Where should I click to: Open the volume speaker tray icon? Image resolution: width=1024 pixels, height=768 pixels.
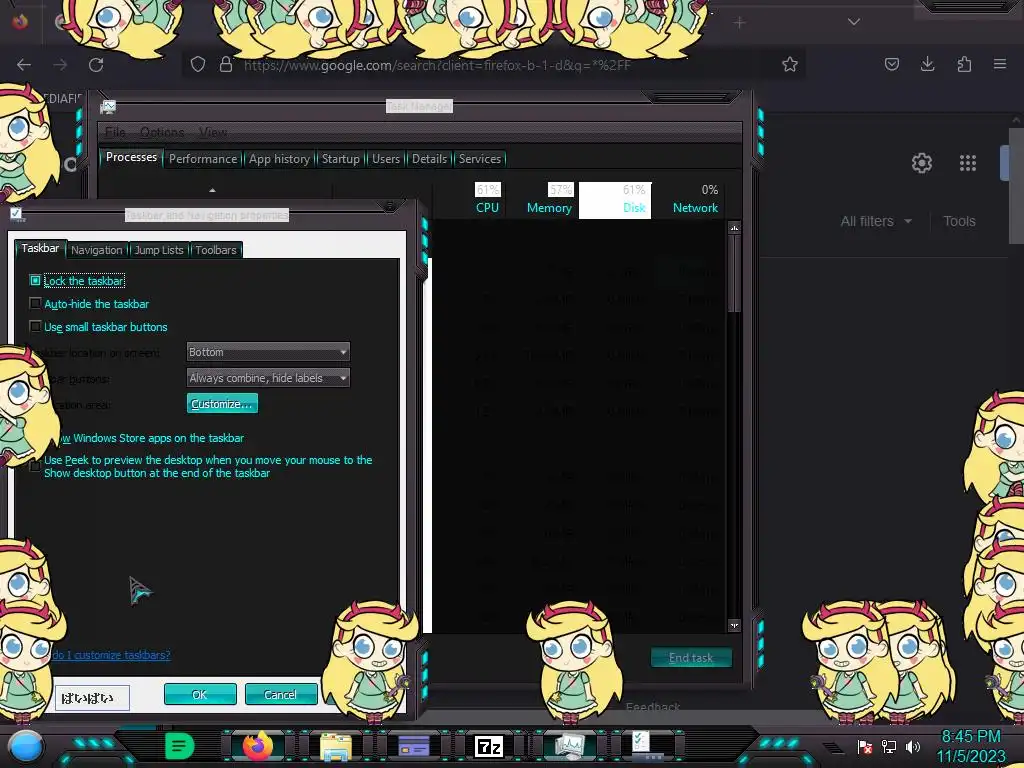pyautogui.click(x=913, y=746)
